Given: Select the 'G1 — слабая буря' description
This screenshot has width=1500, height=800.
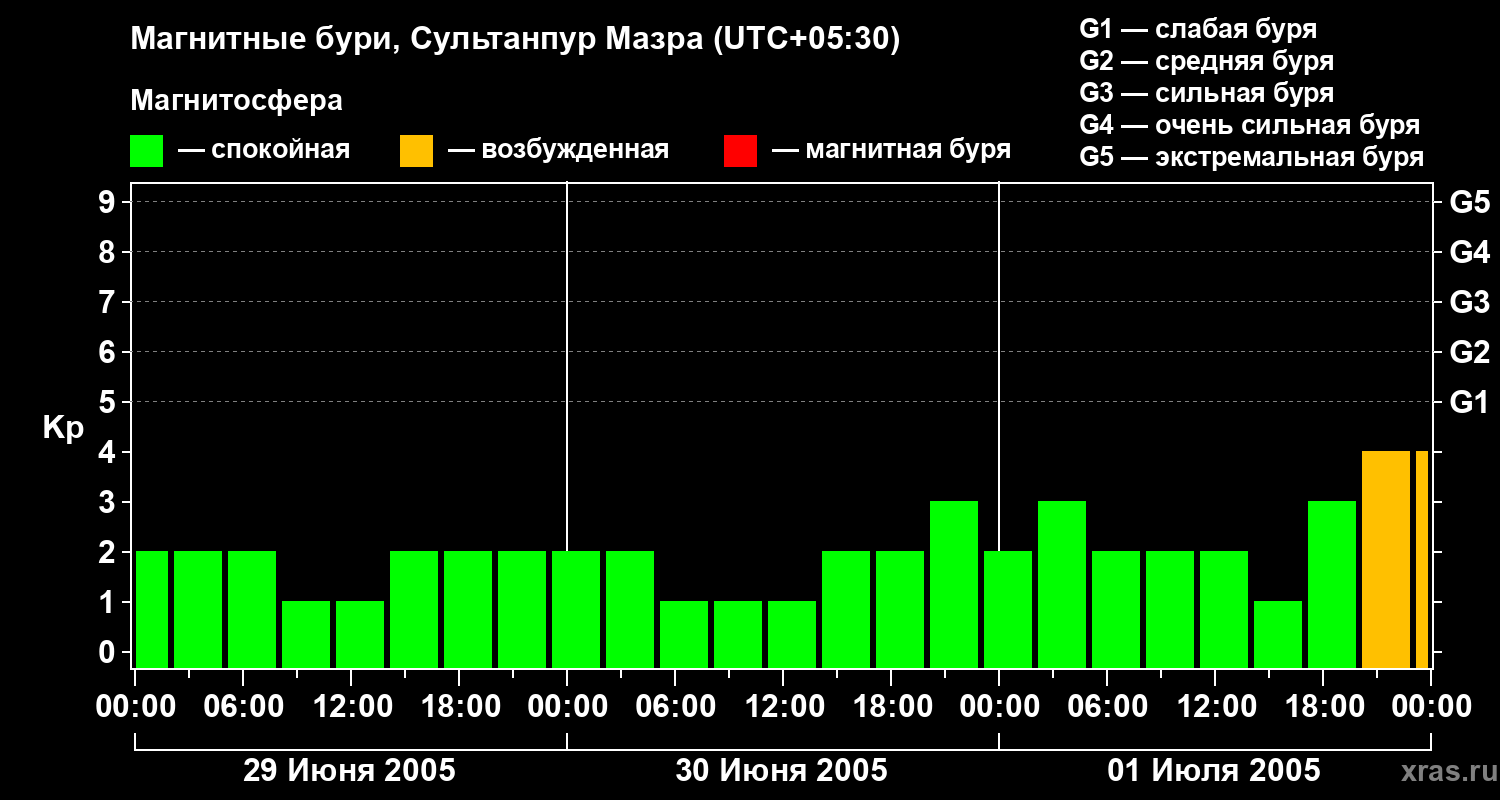Looking at the screenshot, I should pyautogui.click(x=1198, y=29).
